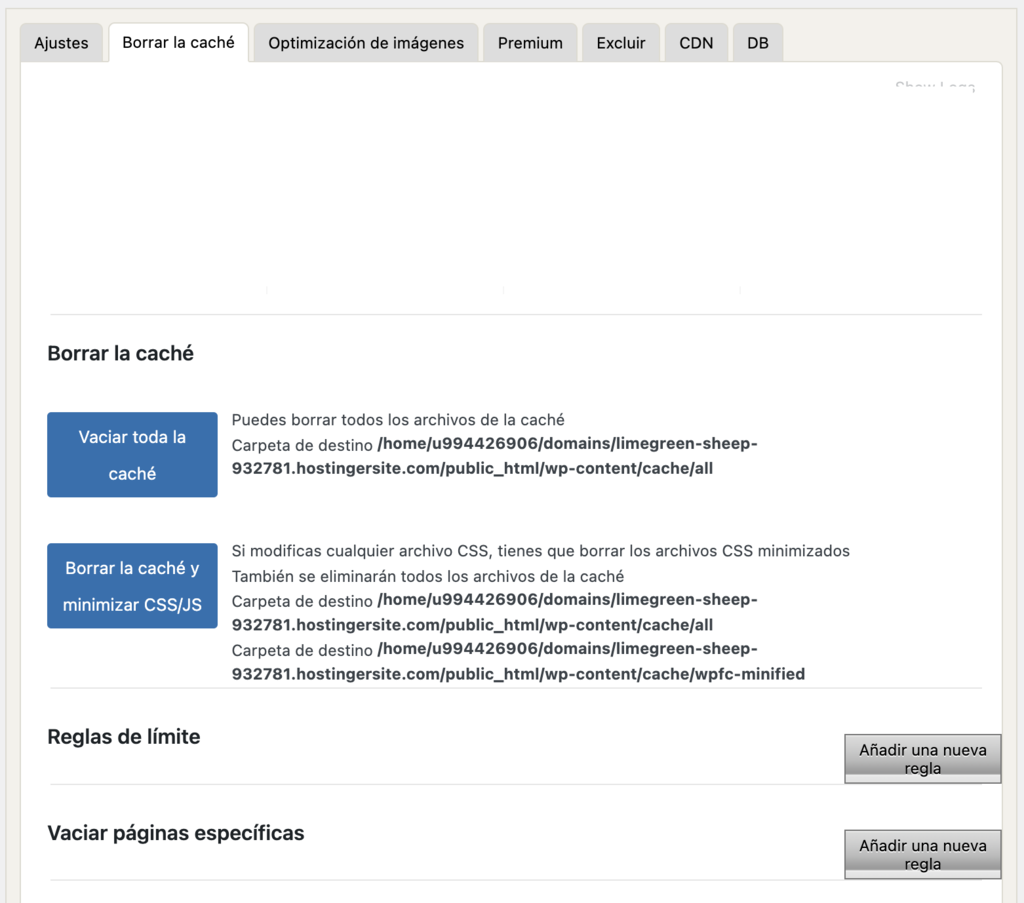The width and height of the screenshot is (1024, 903).
Task: Select the Borrar la caché tab
Action: click(x=178, y=42)
